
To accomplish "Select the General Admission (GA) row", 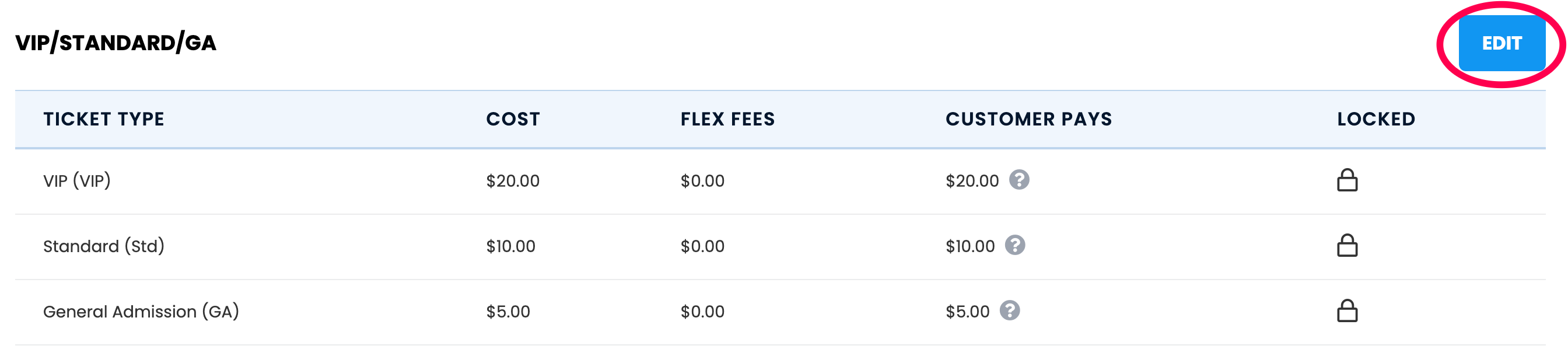I will [x=780, y=312].
